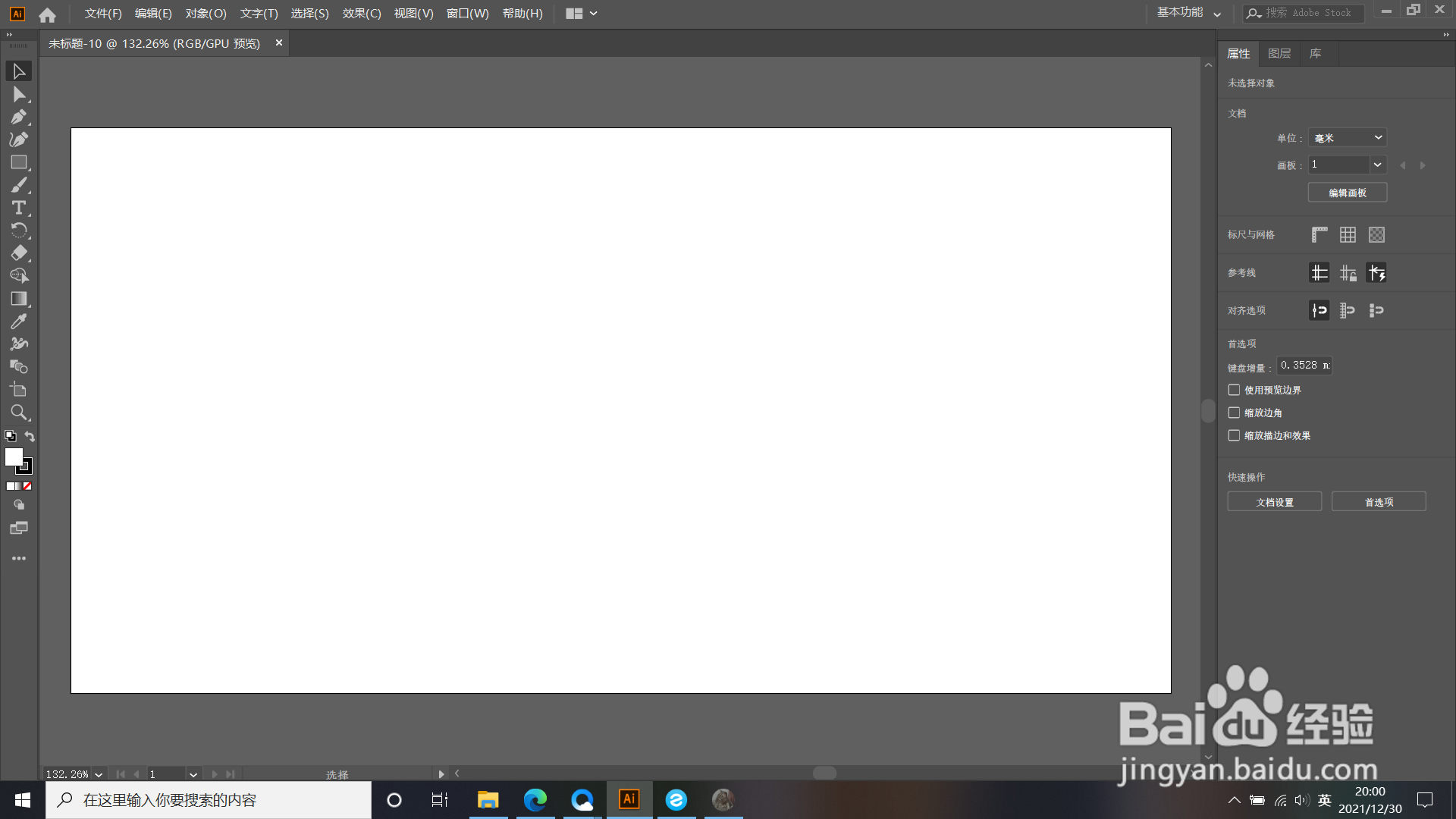The height and width of the screenshot is (819, 1456).
Task: Reset default fill and stroke
Action: coord(11,436)
